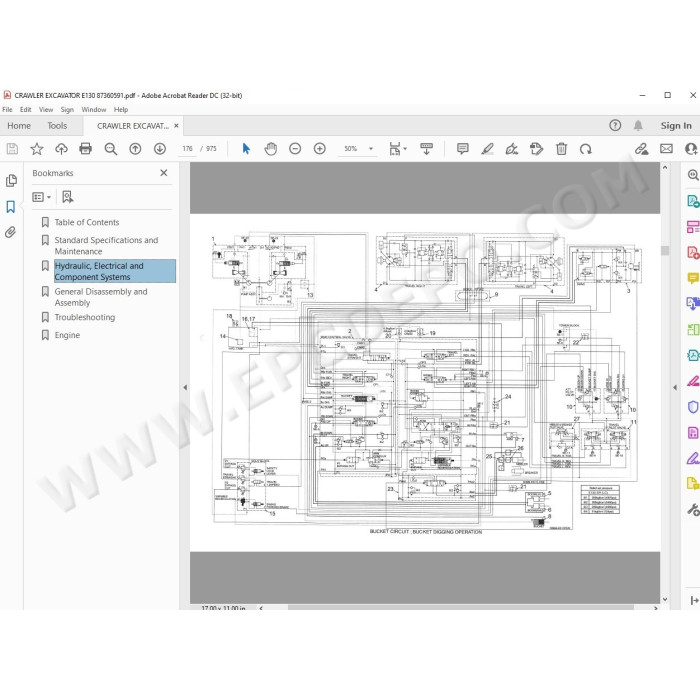The image size is (700, 700).
Task: Click the hydraulic circuit diagram page
Action: [x=425, y=382]
